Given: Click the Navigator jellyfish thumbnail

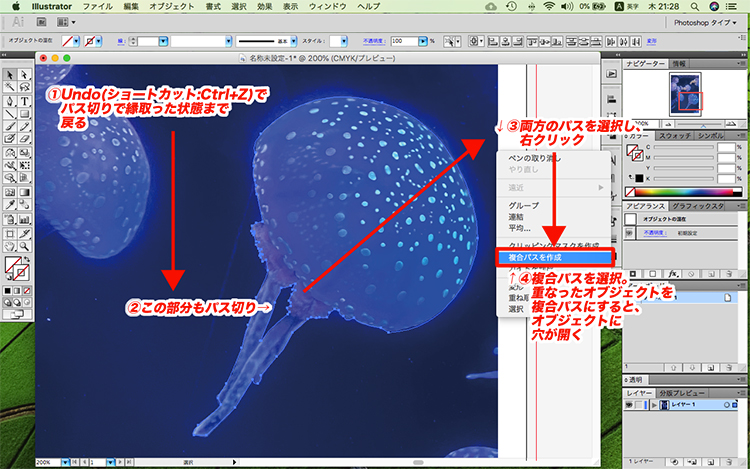Looking at the screenshot, I should pos(685,94).
